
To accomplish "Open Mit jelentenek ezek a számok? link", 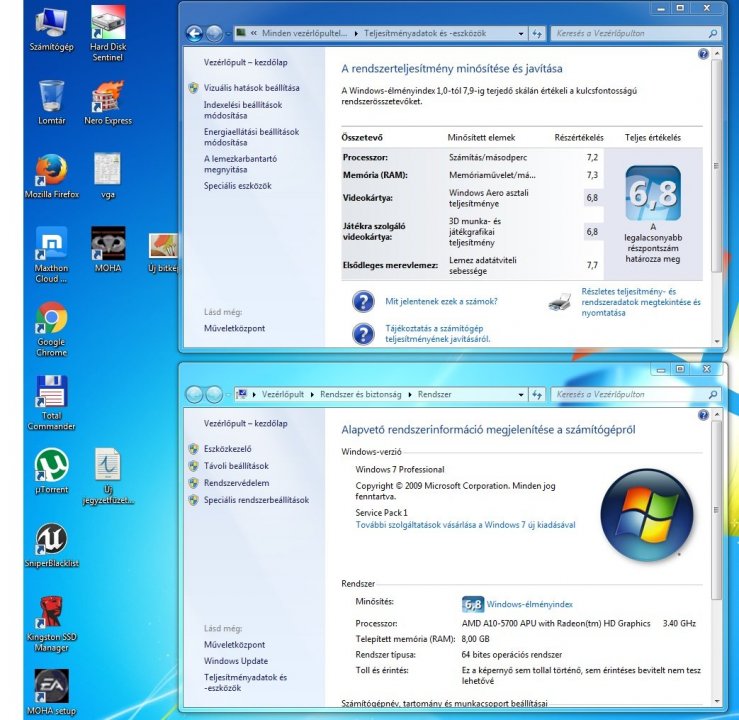I will pos(441,302).
